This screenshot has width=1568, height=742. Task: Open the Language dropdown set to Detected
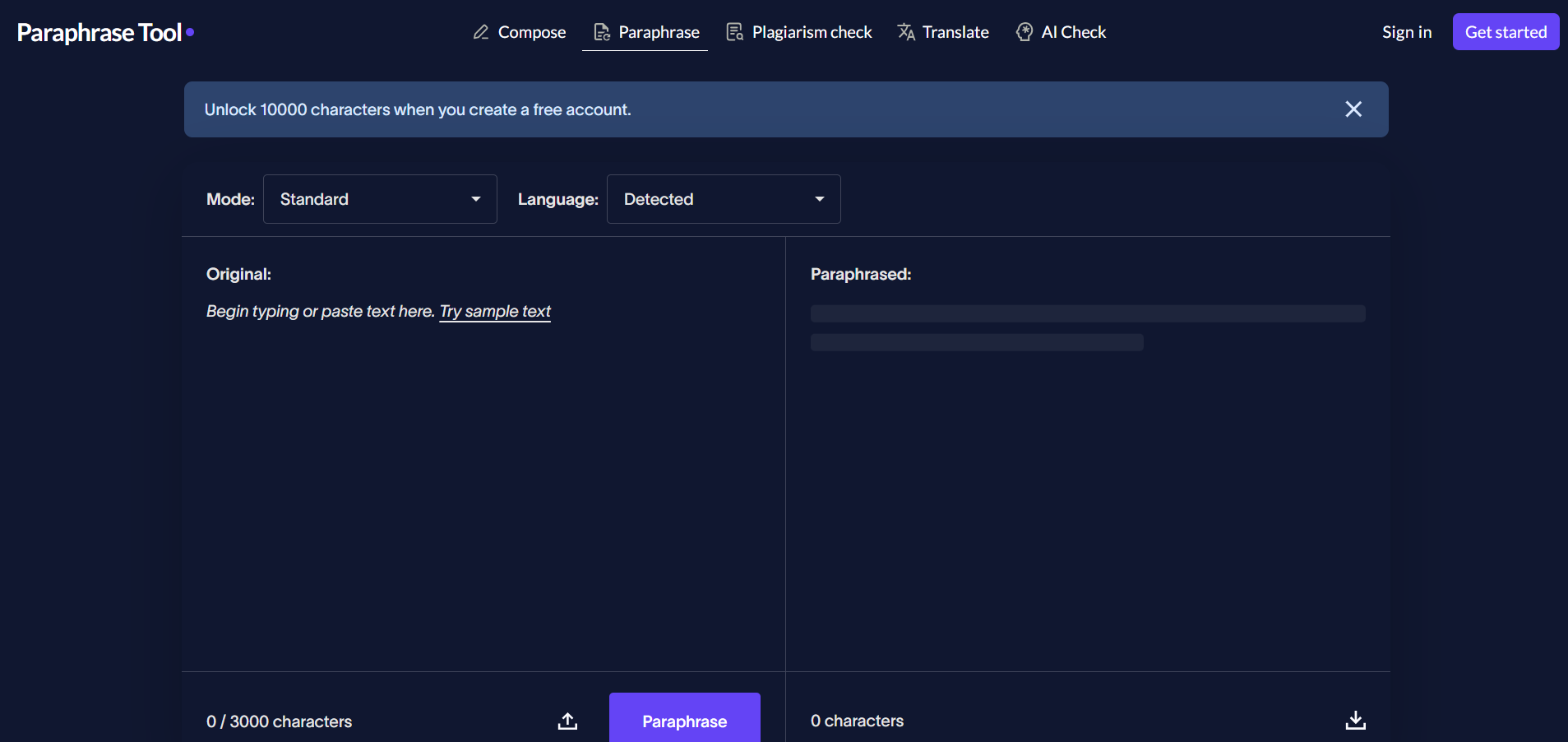[x=723, y=199]
